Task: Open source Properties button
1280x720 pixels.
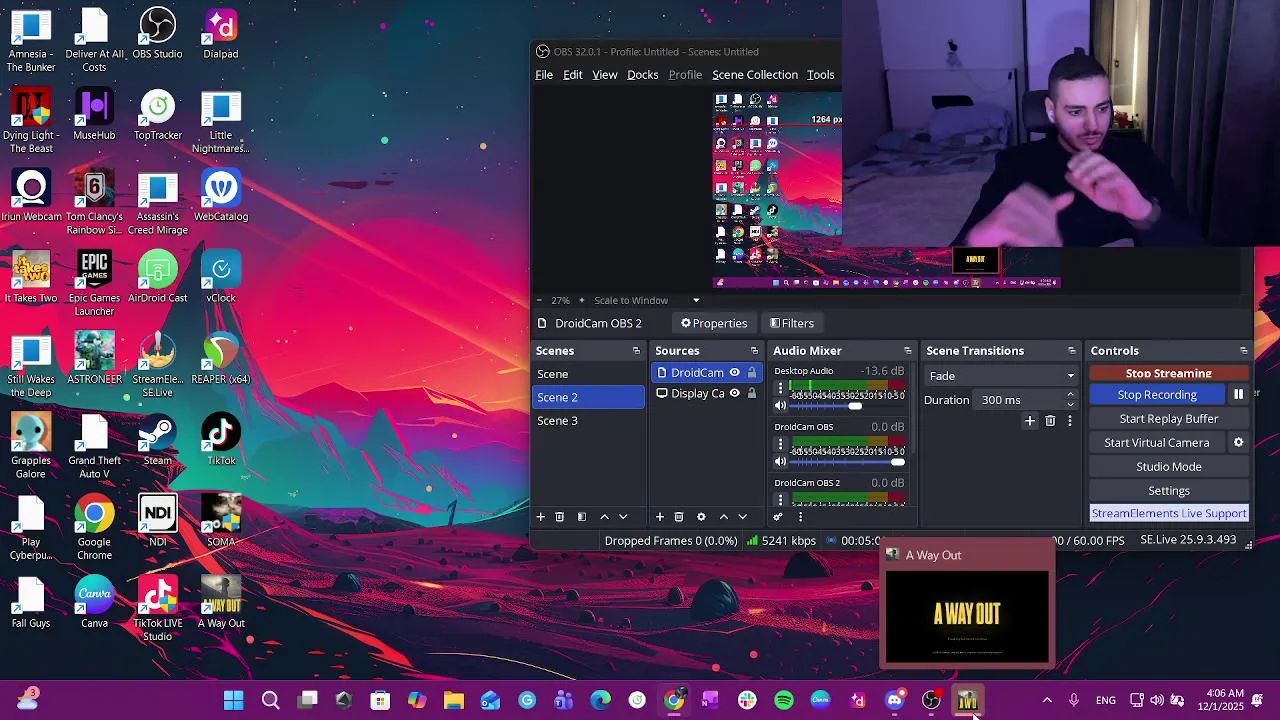Action: [x=714, y=323]
